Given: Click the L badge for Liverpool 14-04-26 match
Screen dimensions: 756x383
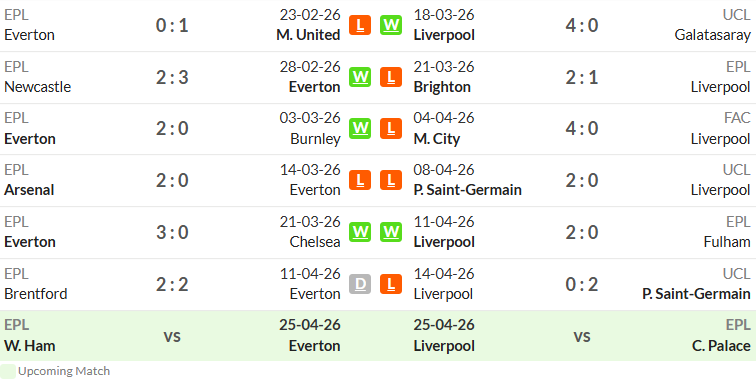Looking at the screenshot, I should point(391,284).
